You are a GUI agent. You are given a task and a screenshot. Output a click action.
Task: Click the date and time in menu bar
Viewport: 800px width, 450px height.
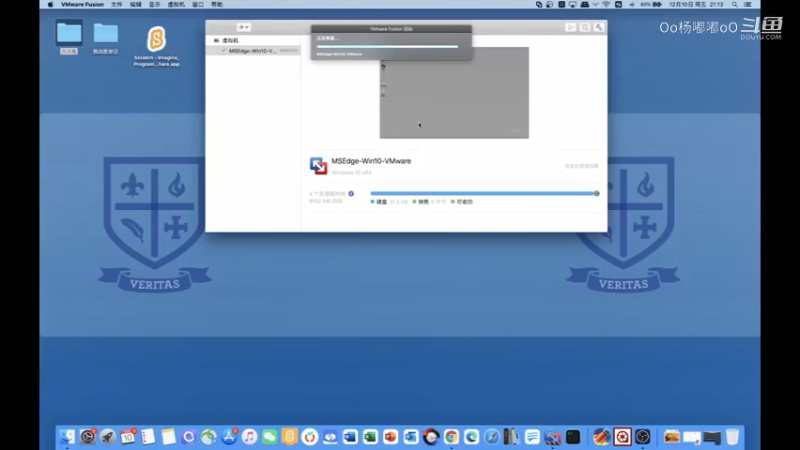tap(696, 5)
